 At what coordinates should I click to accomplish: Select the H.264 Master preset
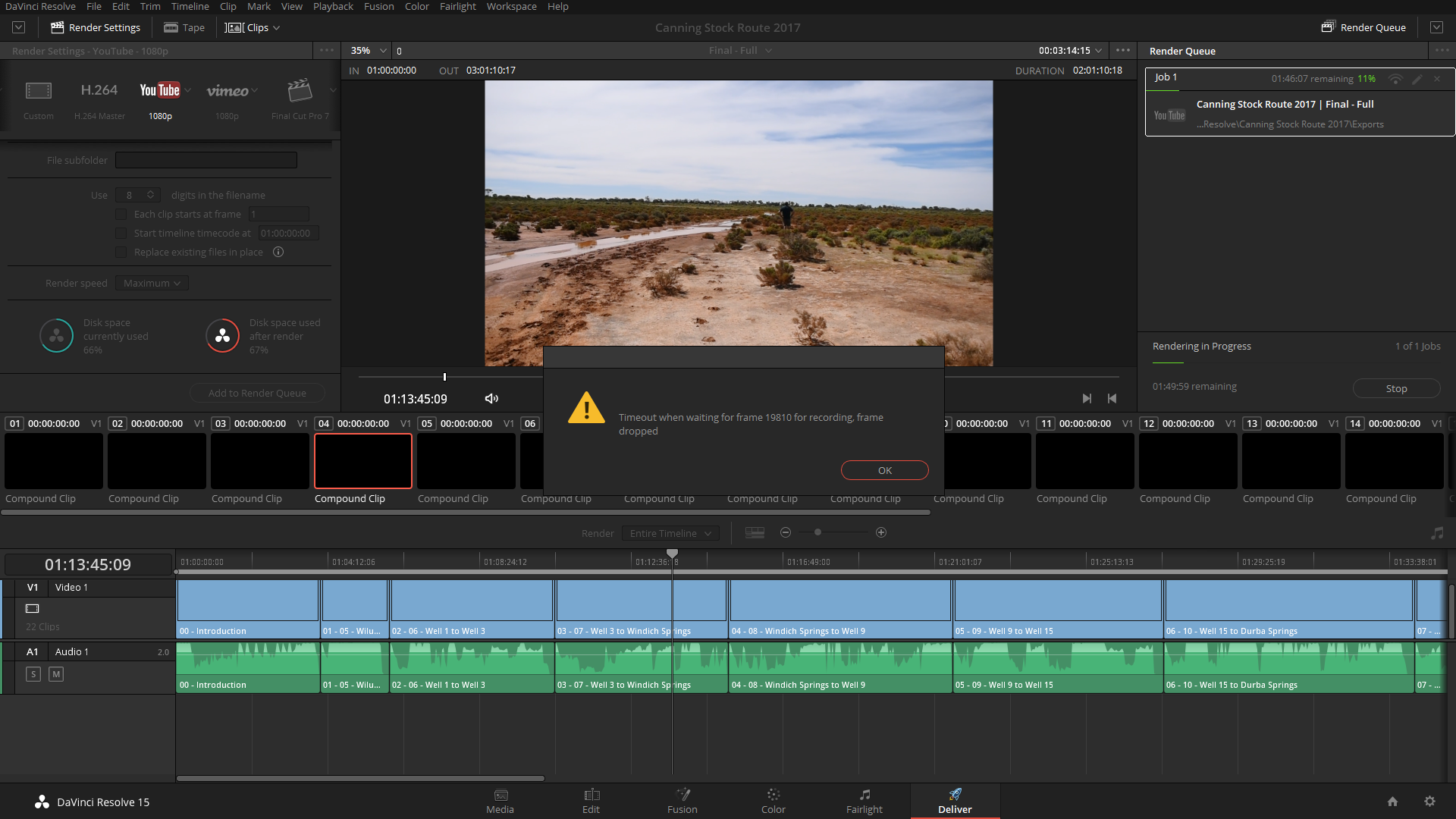[x=99, y=99]
